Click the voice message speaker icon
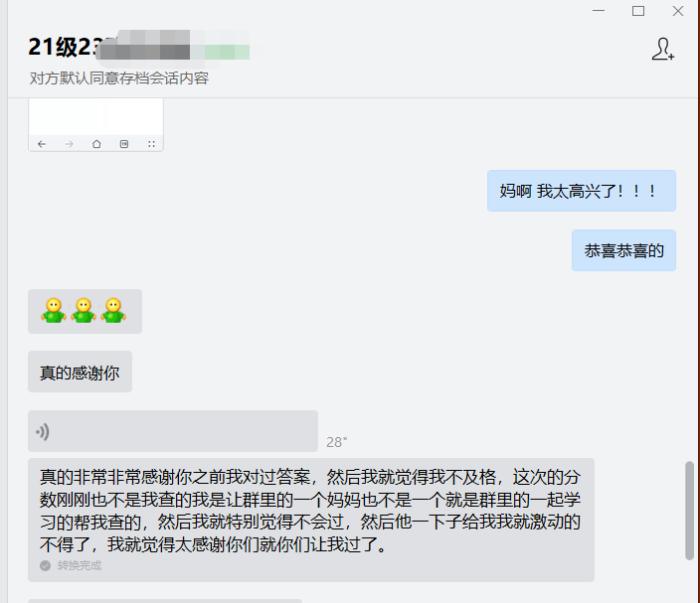The width and height of the screenshot is (700, 603). coord(42,432)
